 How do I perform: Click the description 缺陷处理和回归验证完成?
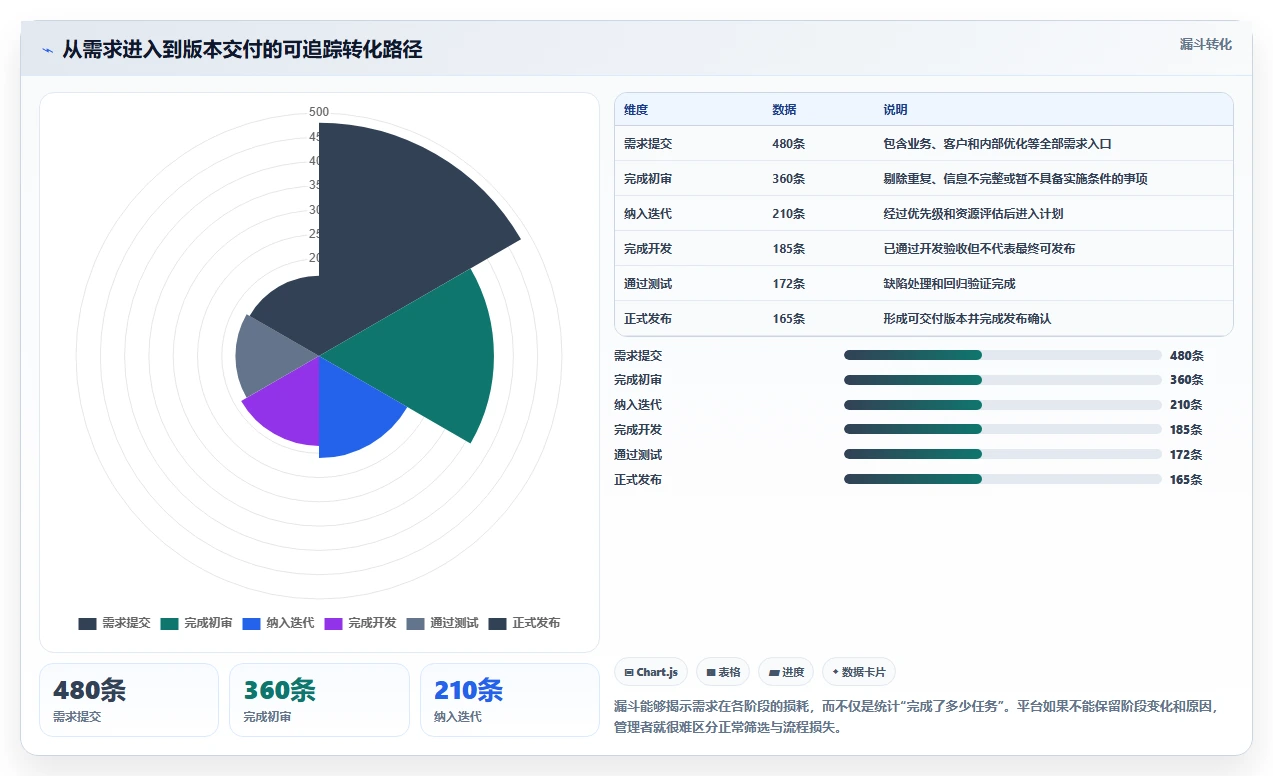click(949, 284)
